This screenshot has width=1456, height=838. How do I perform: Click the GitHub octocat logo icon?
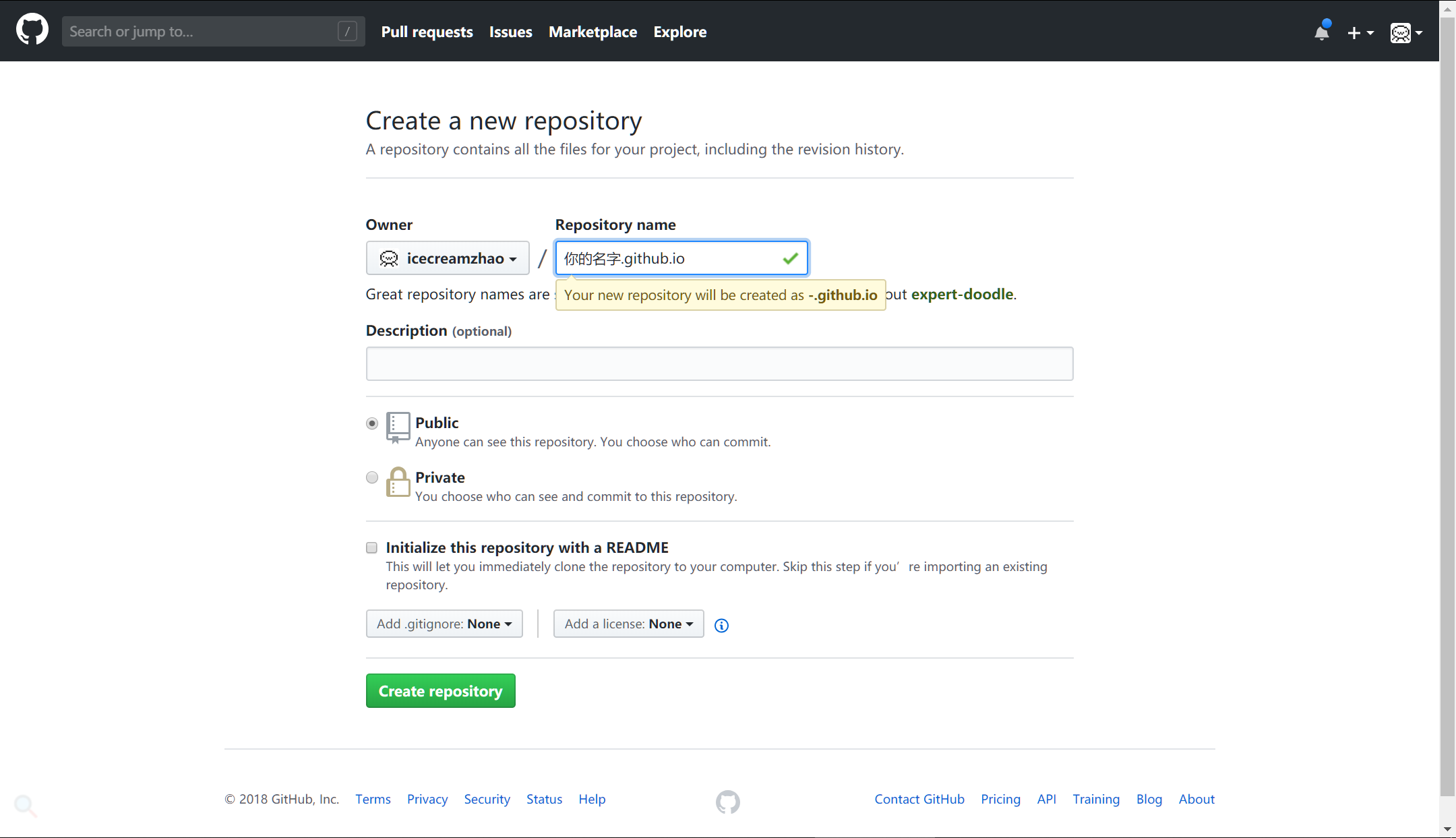tap(32, 30)
